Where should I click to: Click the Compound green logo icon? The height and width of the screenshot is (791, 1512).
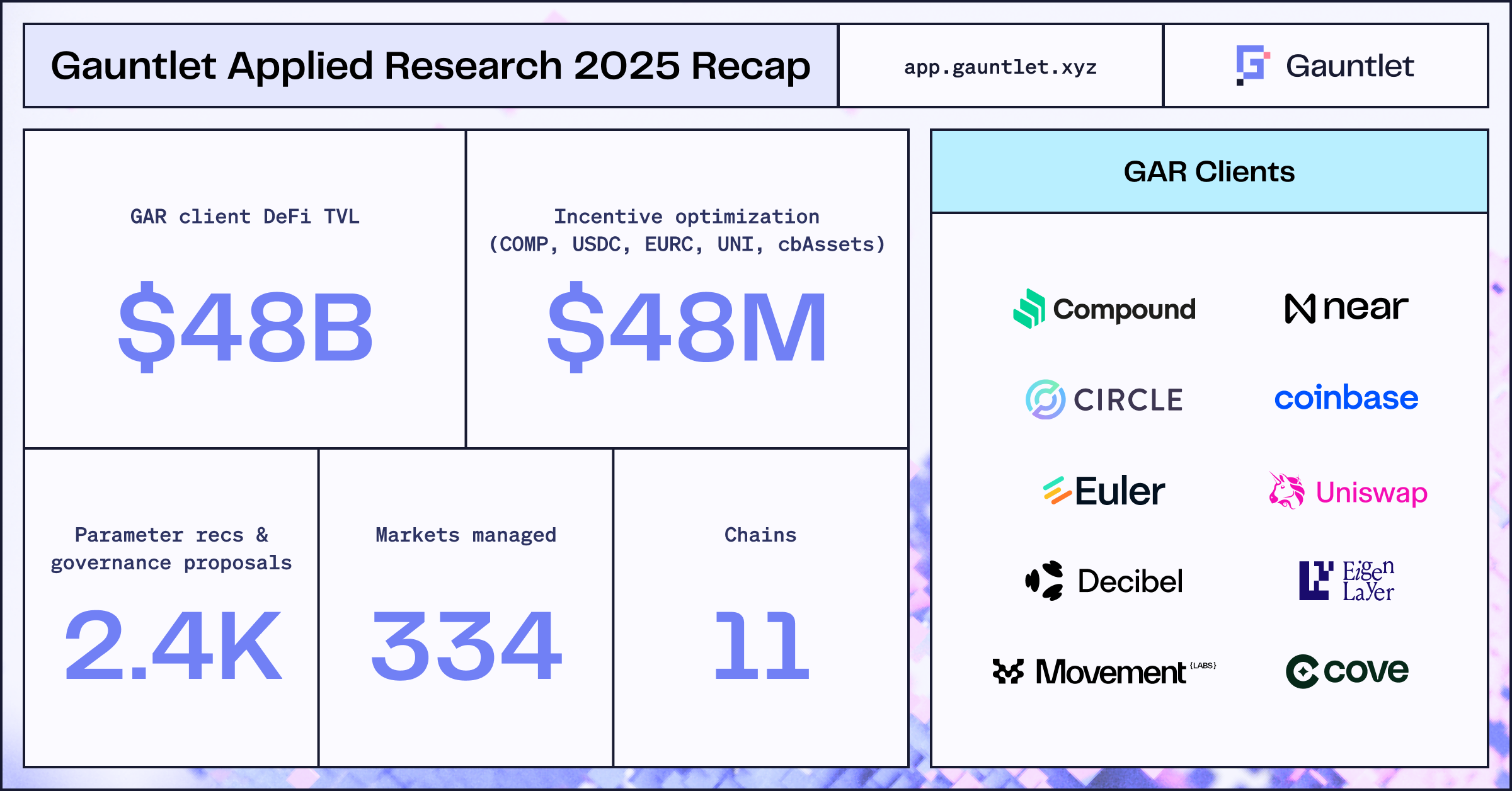click(1029, 309)
